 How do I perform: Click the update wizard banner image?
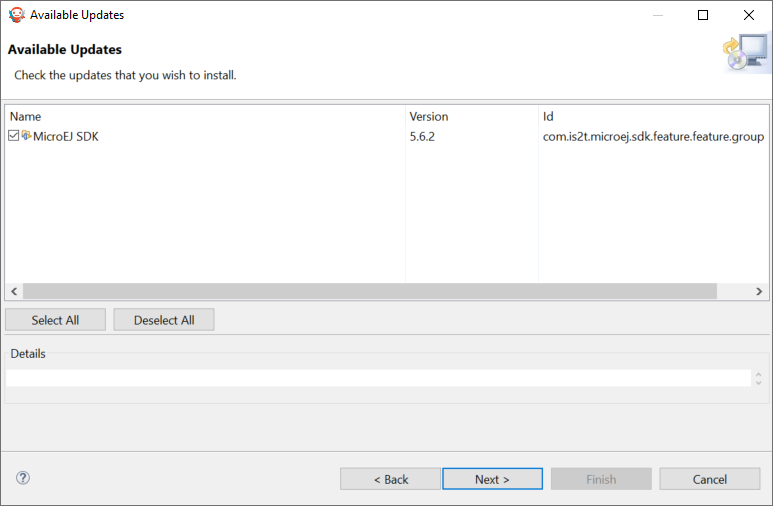click(745, 53)
